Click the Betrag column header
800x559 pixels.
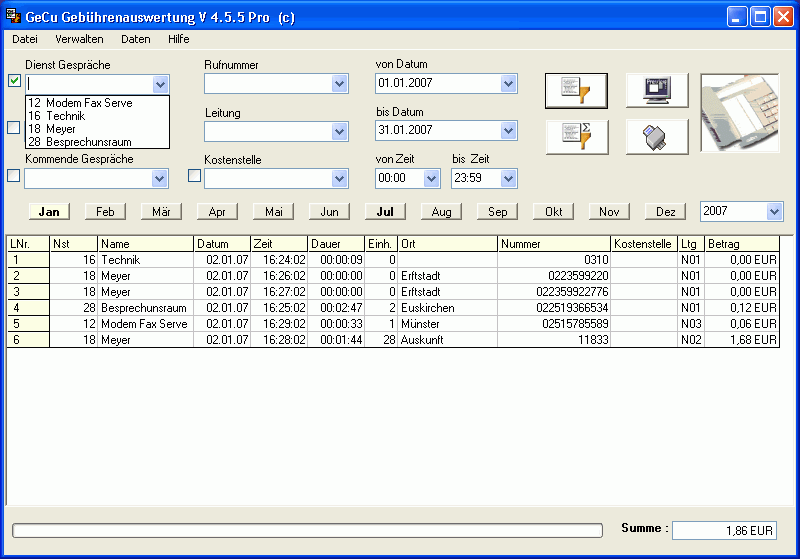click(x=742, y=244)
